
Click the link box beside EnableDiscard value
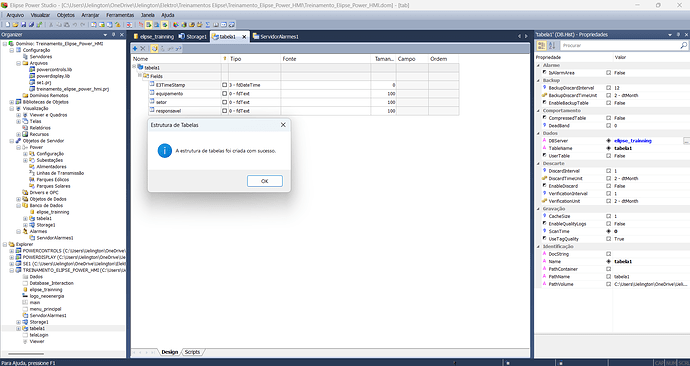(609, 186)
